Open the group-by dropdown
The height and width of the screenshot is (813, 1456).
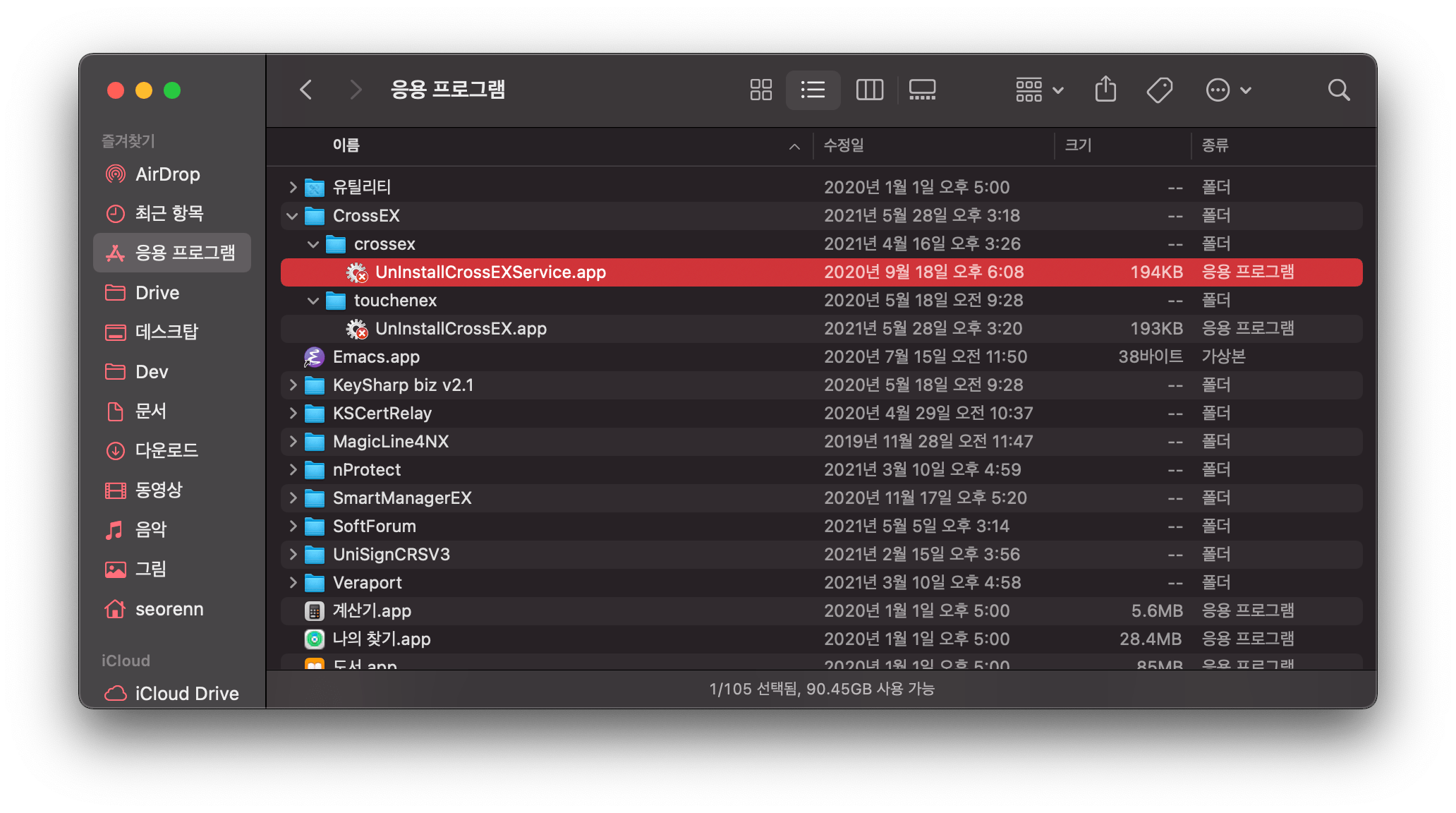tap(1039, 90)
